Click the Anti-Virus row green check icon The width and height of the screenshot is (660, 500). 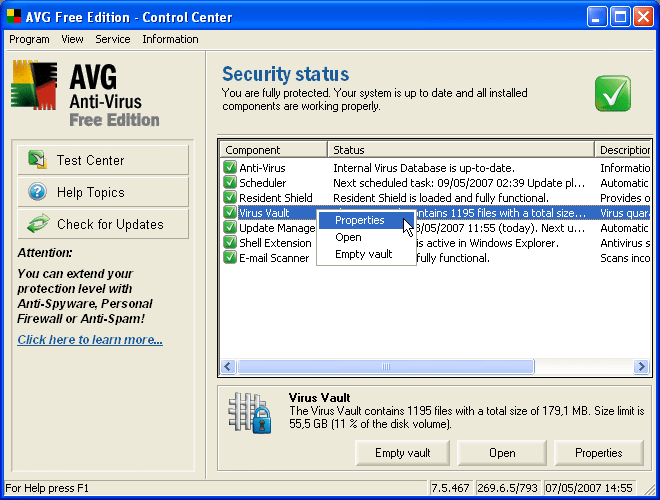click(230, 168)
